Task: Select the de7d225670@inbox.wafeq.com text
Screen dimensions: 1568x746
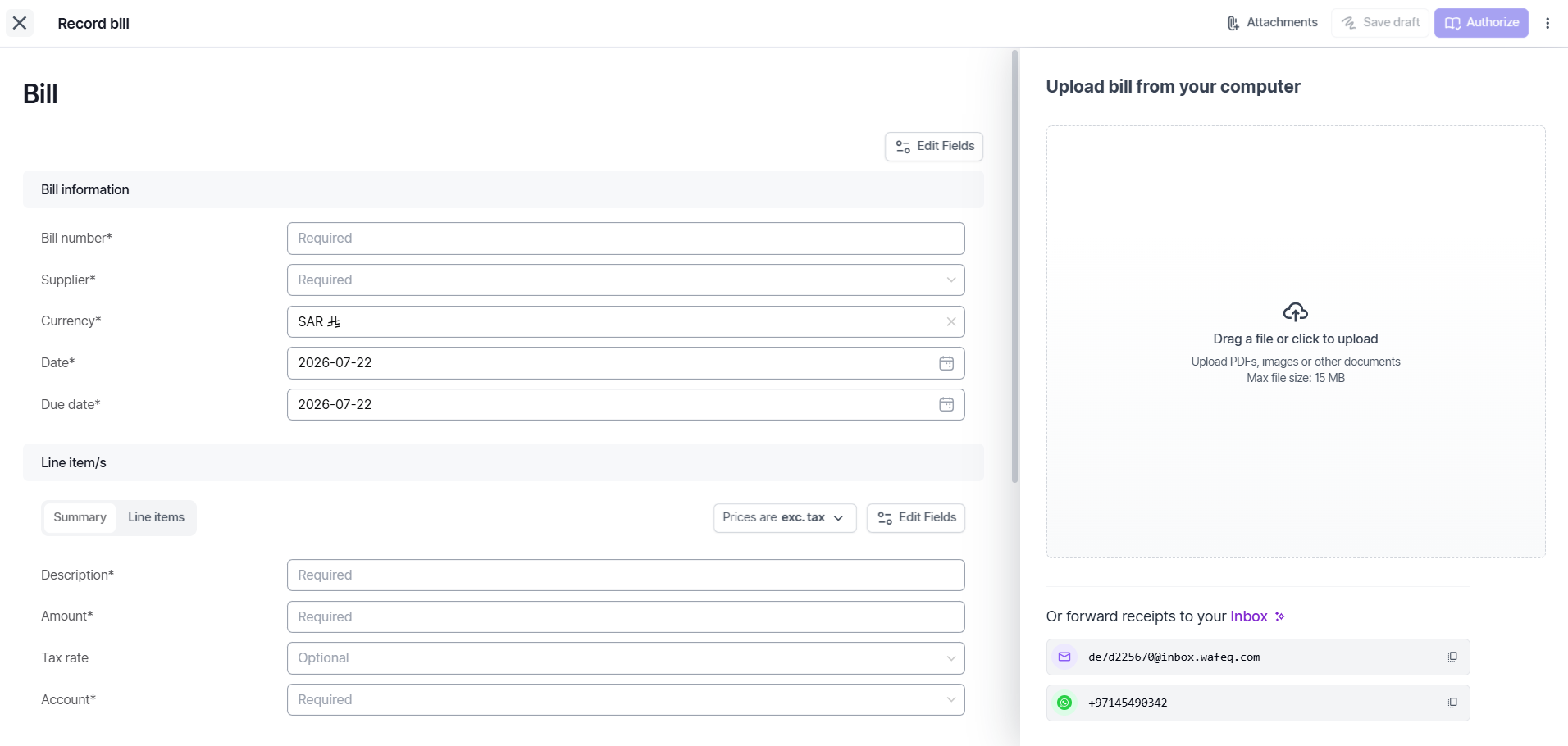Action: (1174, 657)
